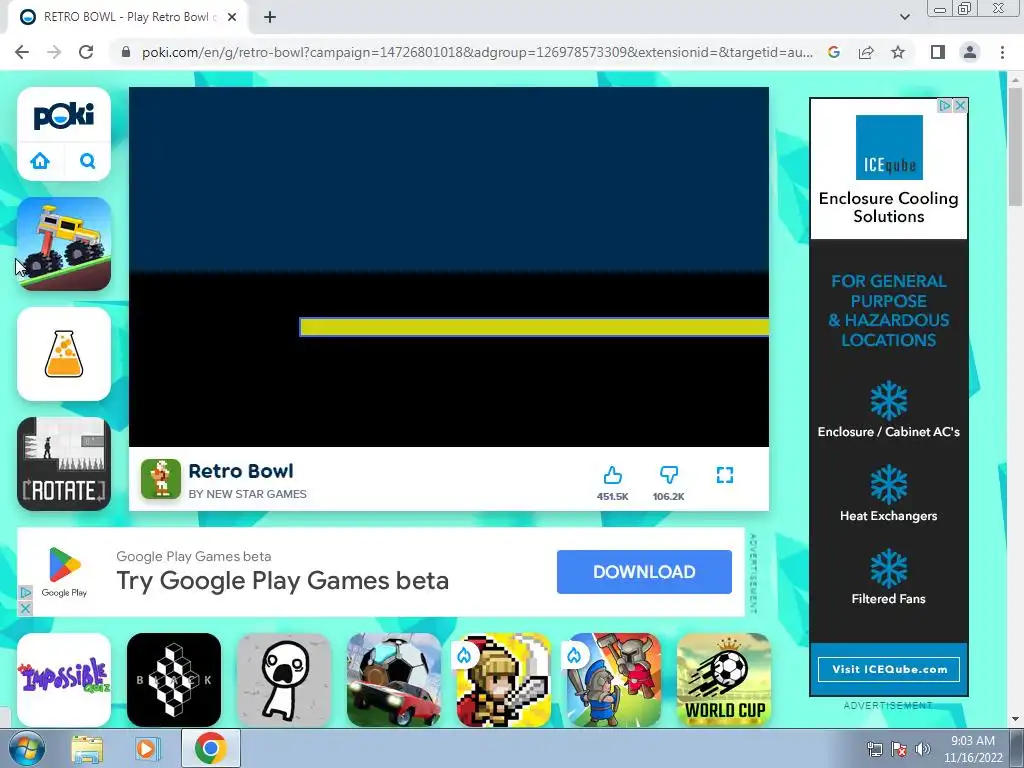
Task: Go back in Chrome
Action: point(22,52)
